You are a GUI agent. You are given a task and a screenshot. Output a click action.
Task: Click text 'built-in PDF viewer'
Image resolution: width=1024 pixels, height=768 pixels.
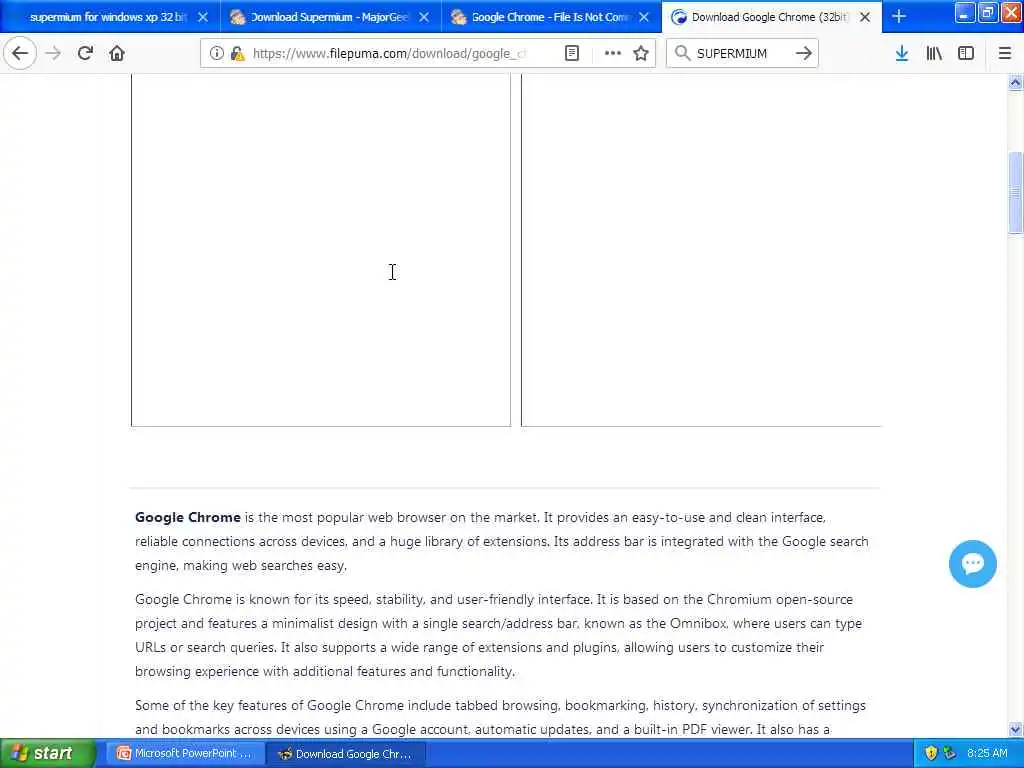(x=685, y=729)
